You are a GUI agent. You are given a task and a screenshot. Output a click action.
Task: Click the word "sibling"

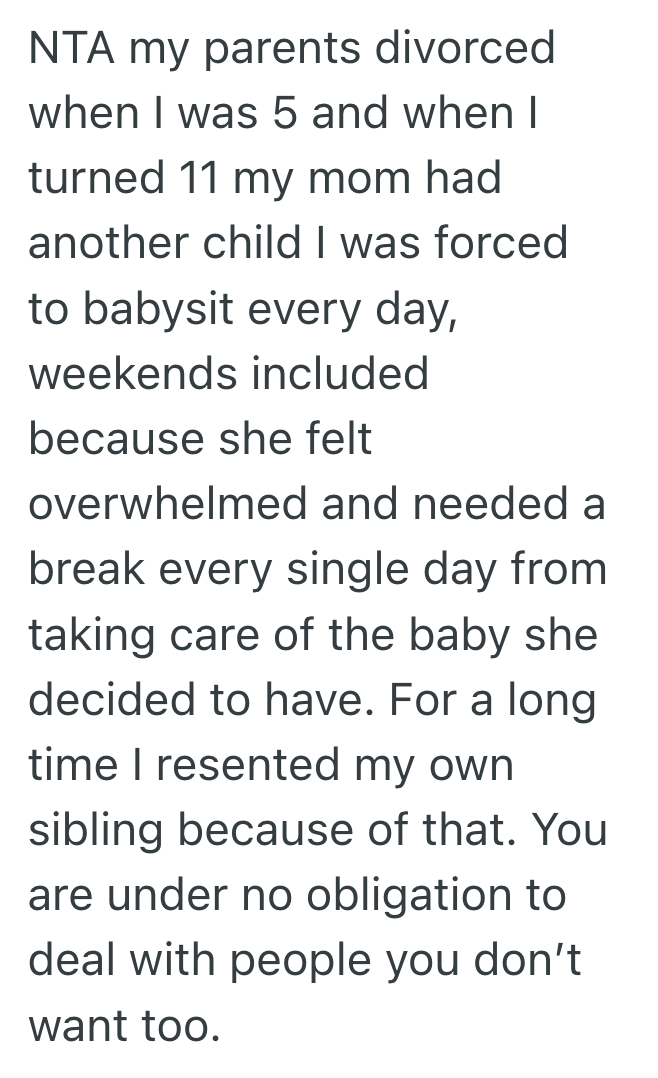95,829
